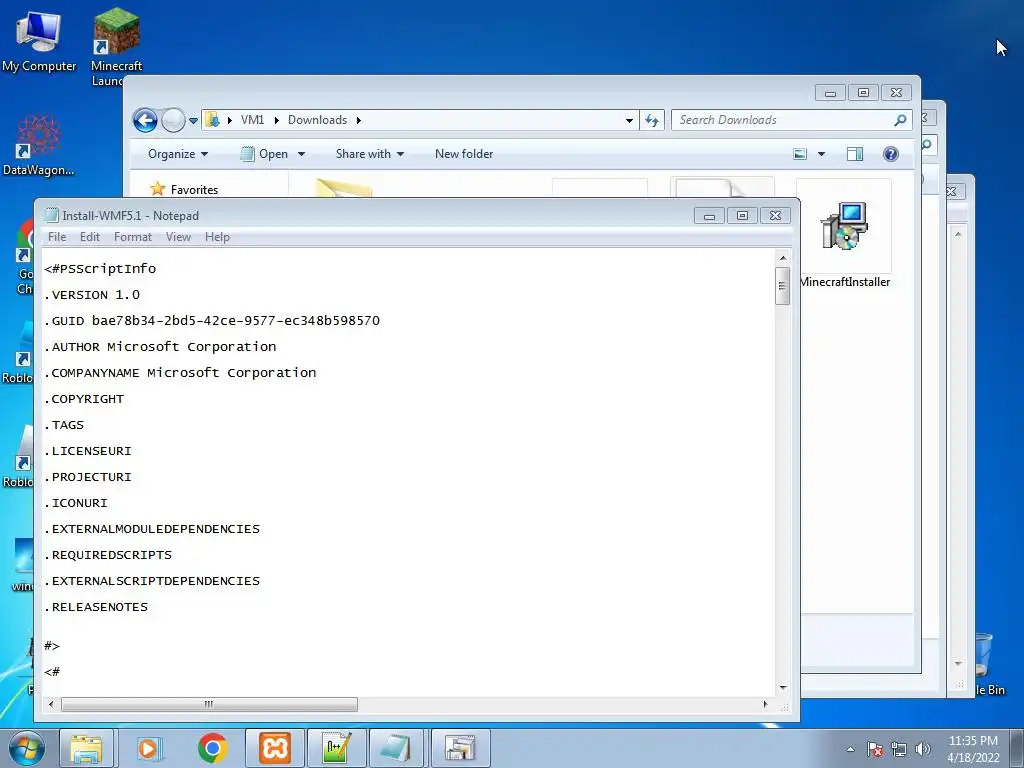Expand the arrow after VM1 in address bar

(x=277, y=120)
